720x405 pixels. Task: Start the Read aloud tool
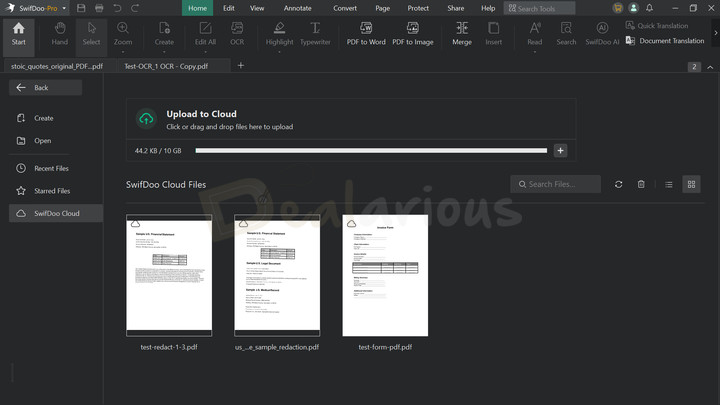coord(534,34)
